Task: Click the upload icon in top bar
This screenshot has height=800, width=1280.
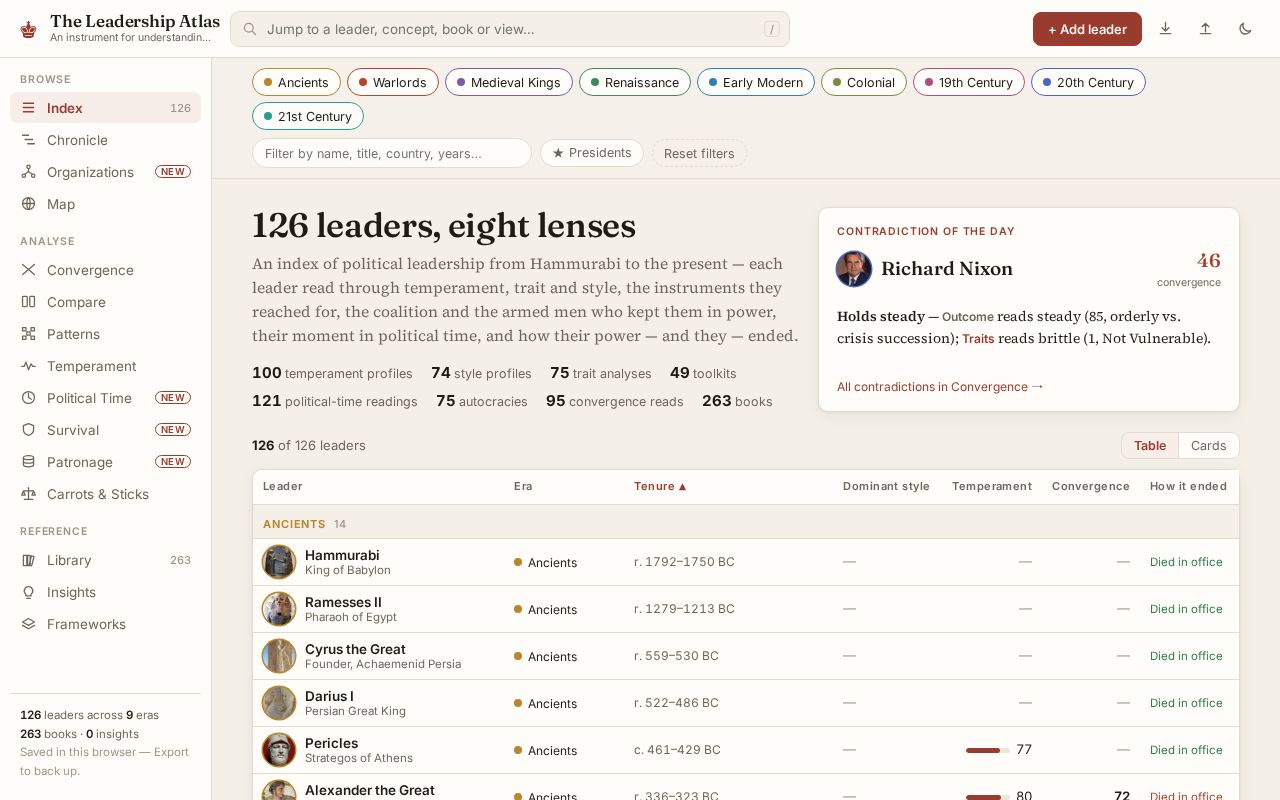Action: pyautogui.click(x=1205, y=29)
